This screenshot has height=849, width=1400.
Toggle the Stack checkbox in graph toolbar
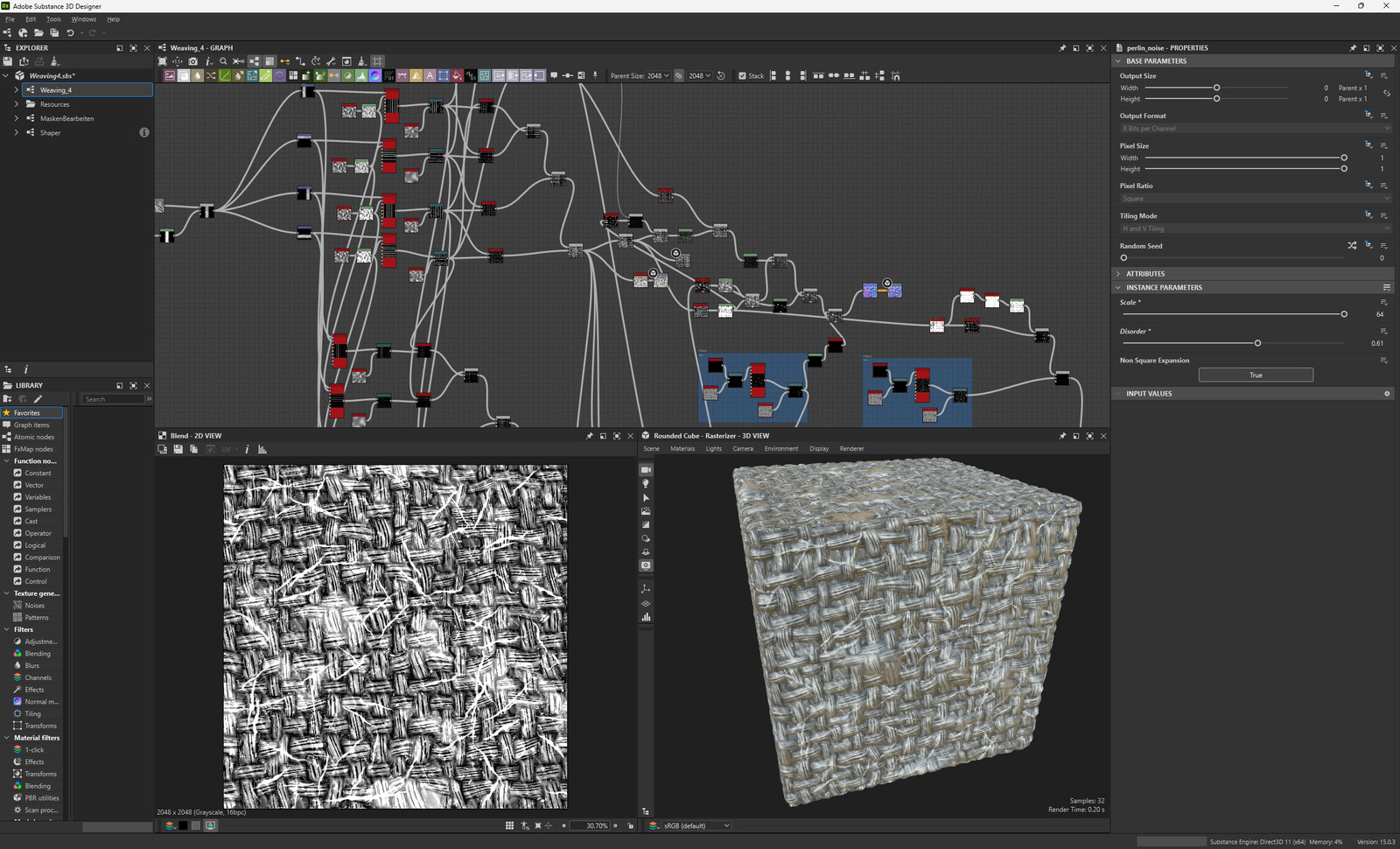tap(743, 76)
